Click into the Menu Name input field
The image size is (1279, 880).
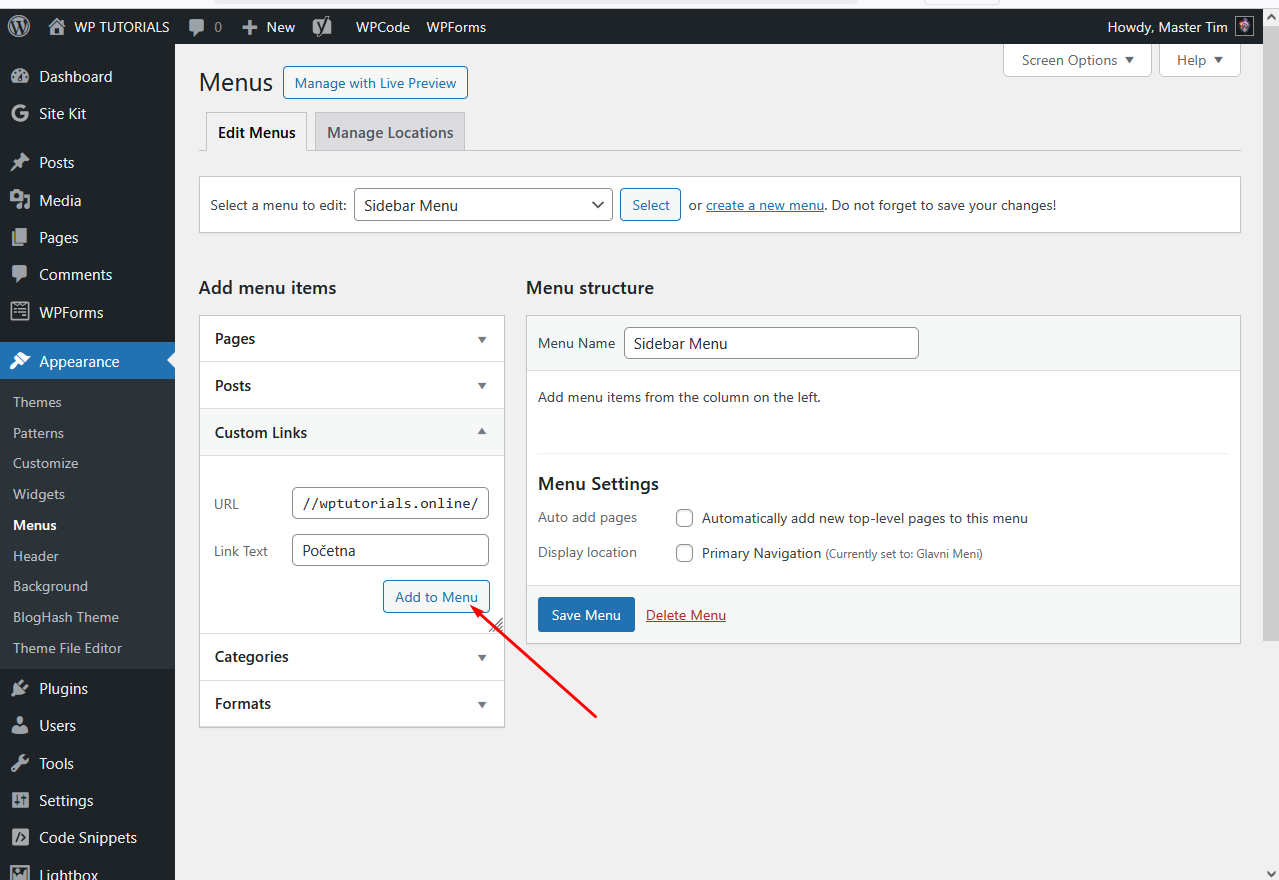pos(770,343)
